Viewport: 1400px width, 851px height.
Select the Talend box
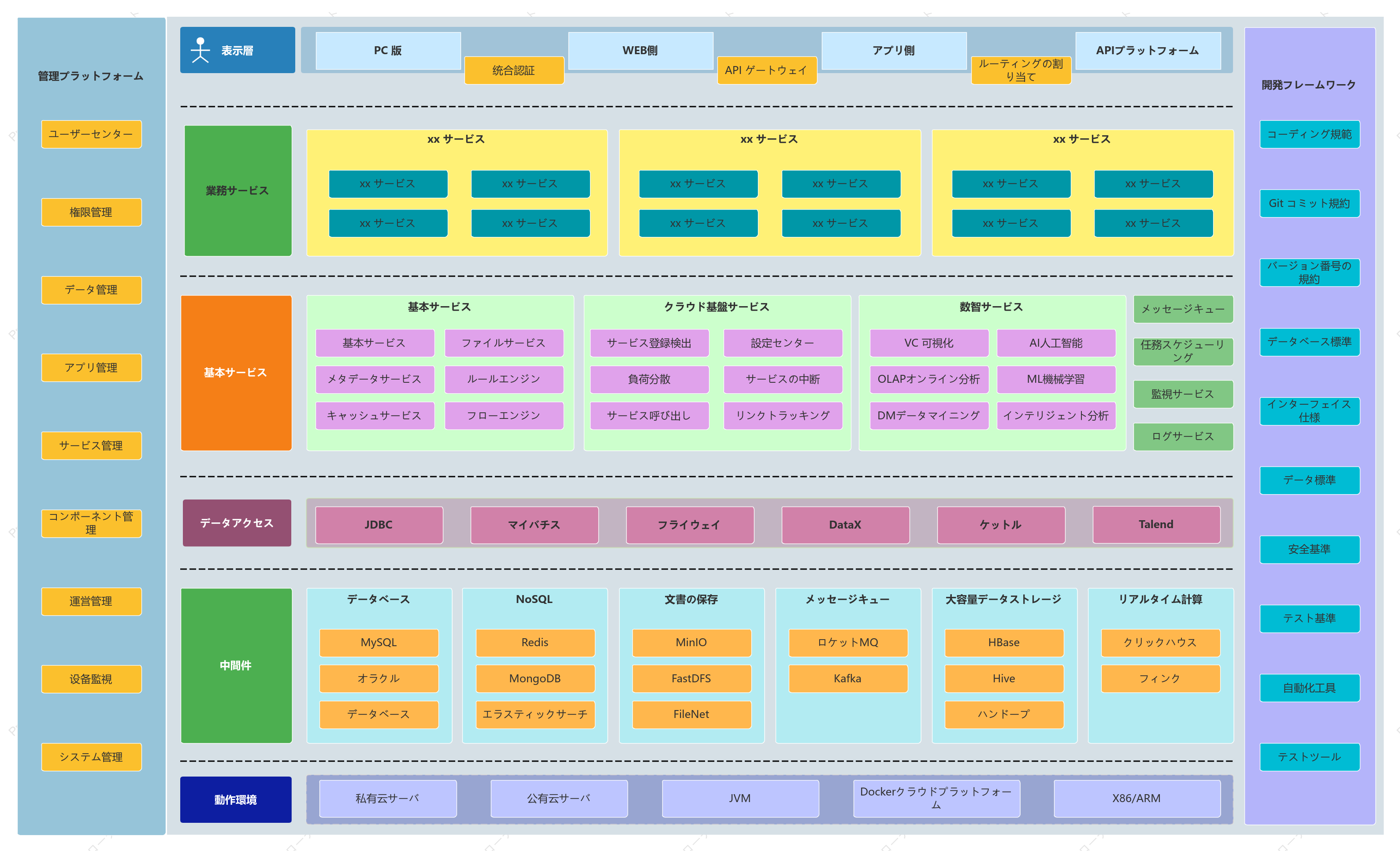tap(1156, 524)
